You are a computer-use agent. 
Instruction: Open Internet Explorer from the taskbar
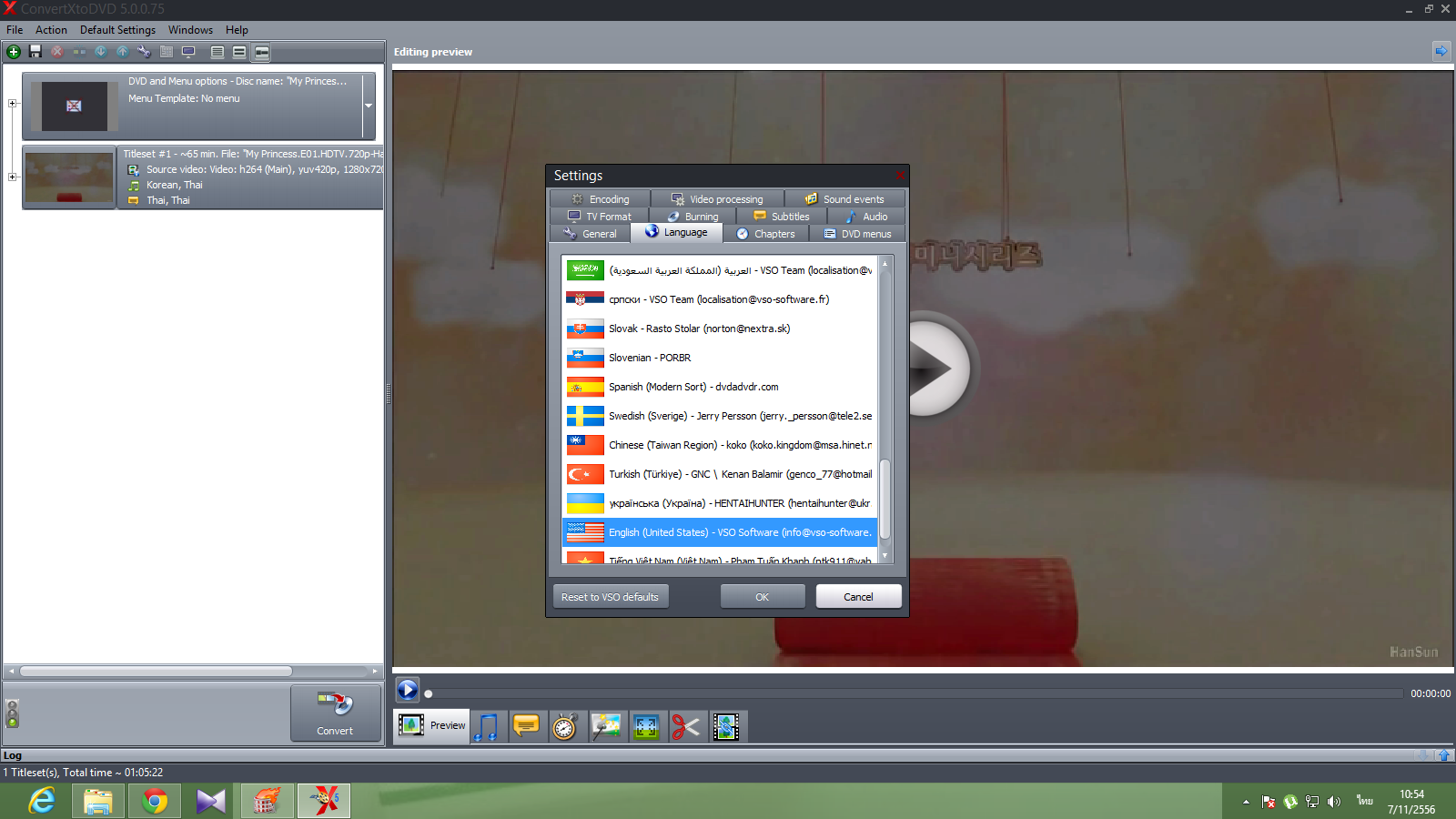[42, 801]
